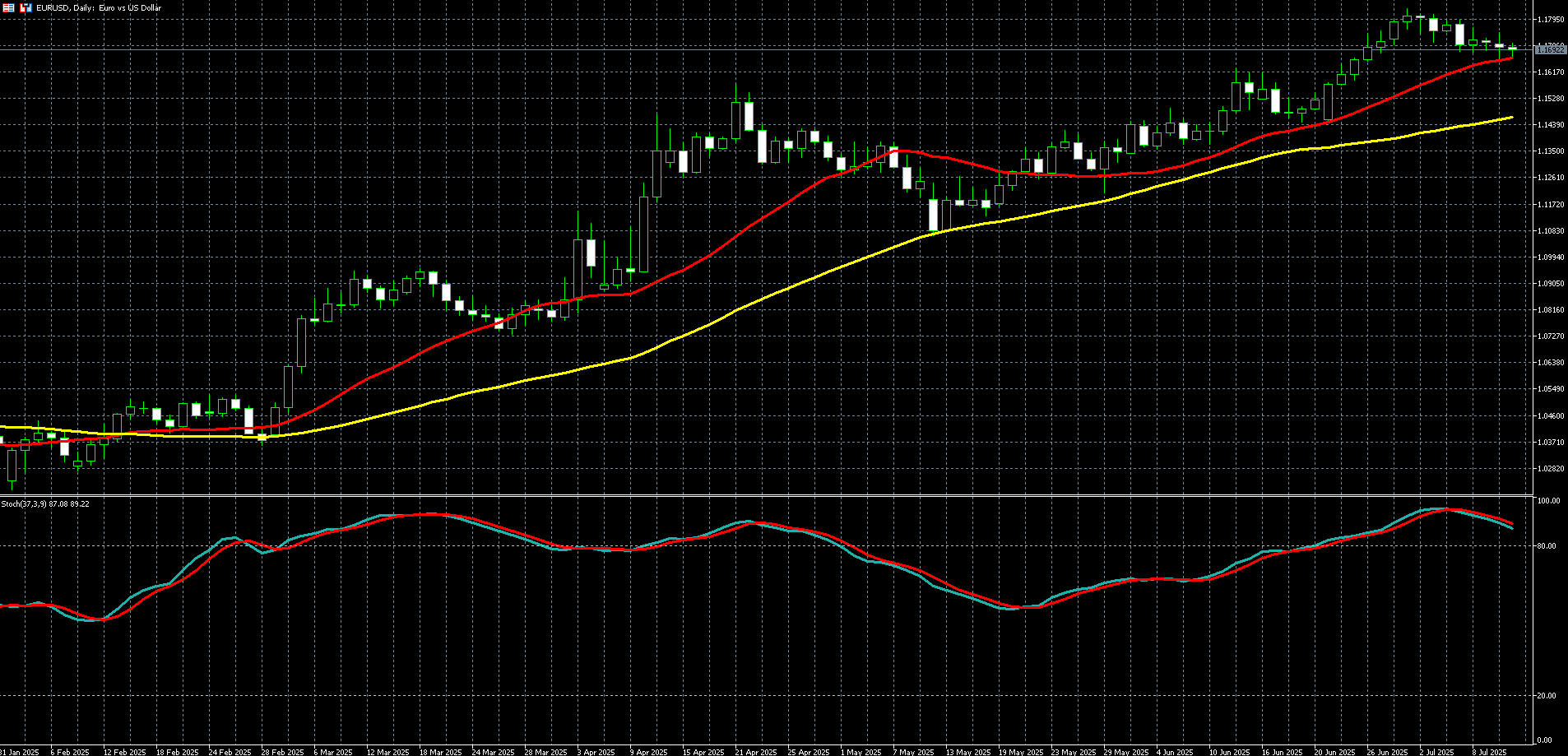Click the 20.00 stochastic level label
This screenshot has height=756, width=1568.
pos(1548,696)
